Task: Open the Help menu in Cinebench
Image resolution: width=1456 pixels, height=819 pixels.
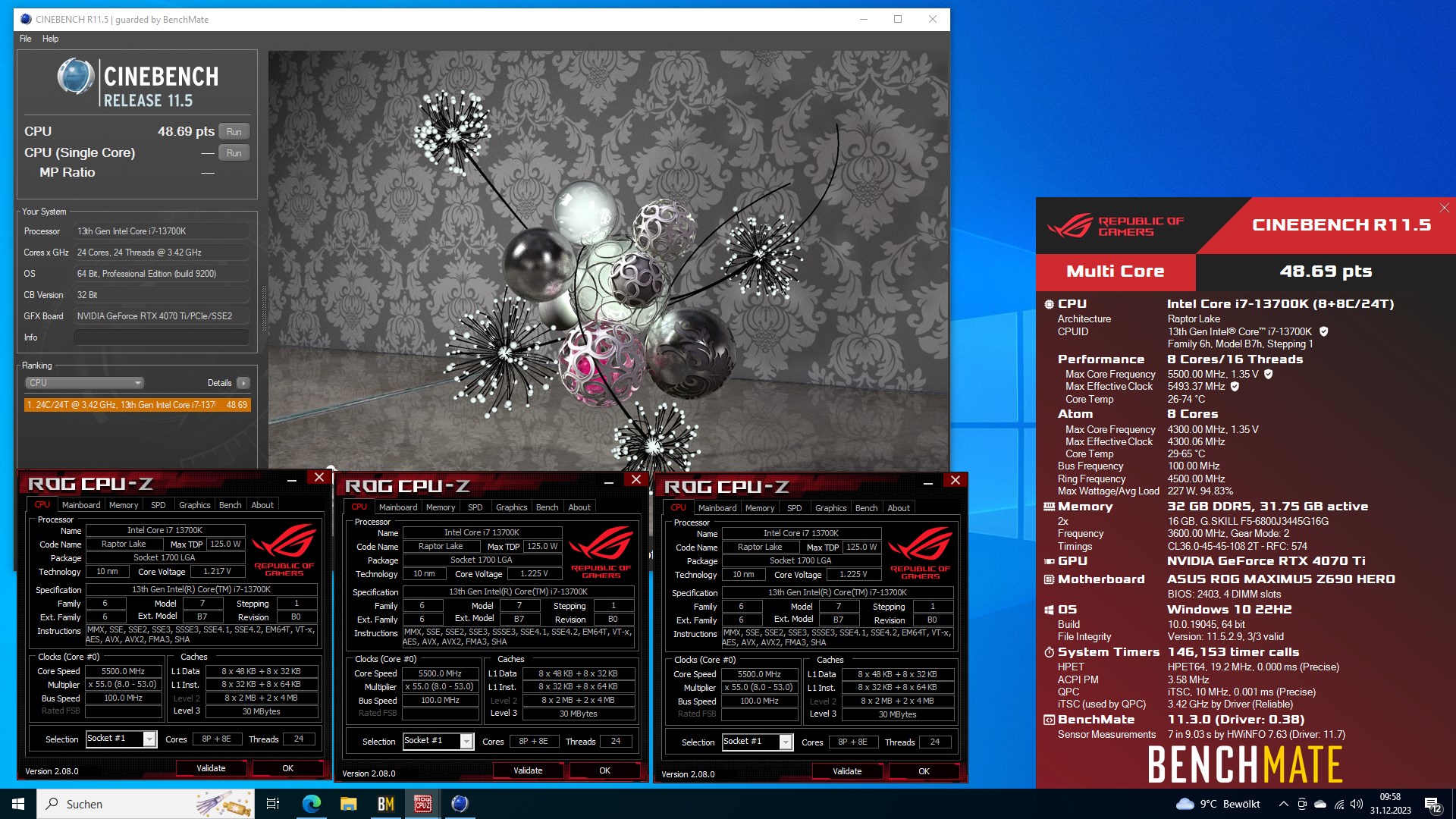Action: (x=50, y=39)
